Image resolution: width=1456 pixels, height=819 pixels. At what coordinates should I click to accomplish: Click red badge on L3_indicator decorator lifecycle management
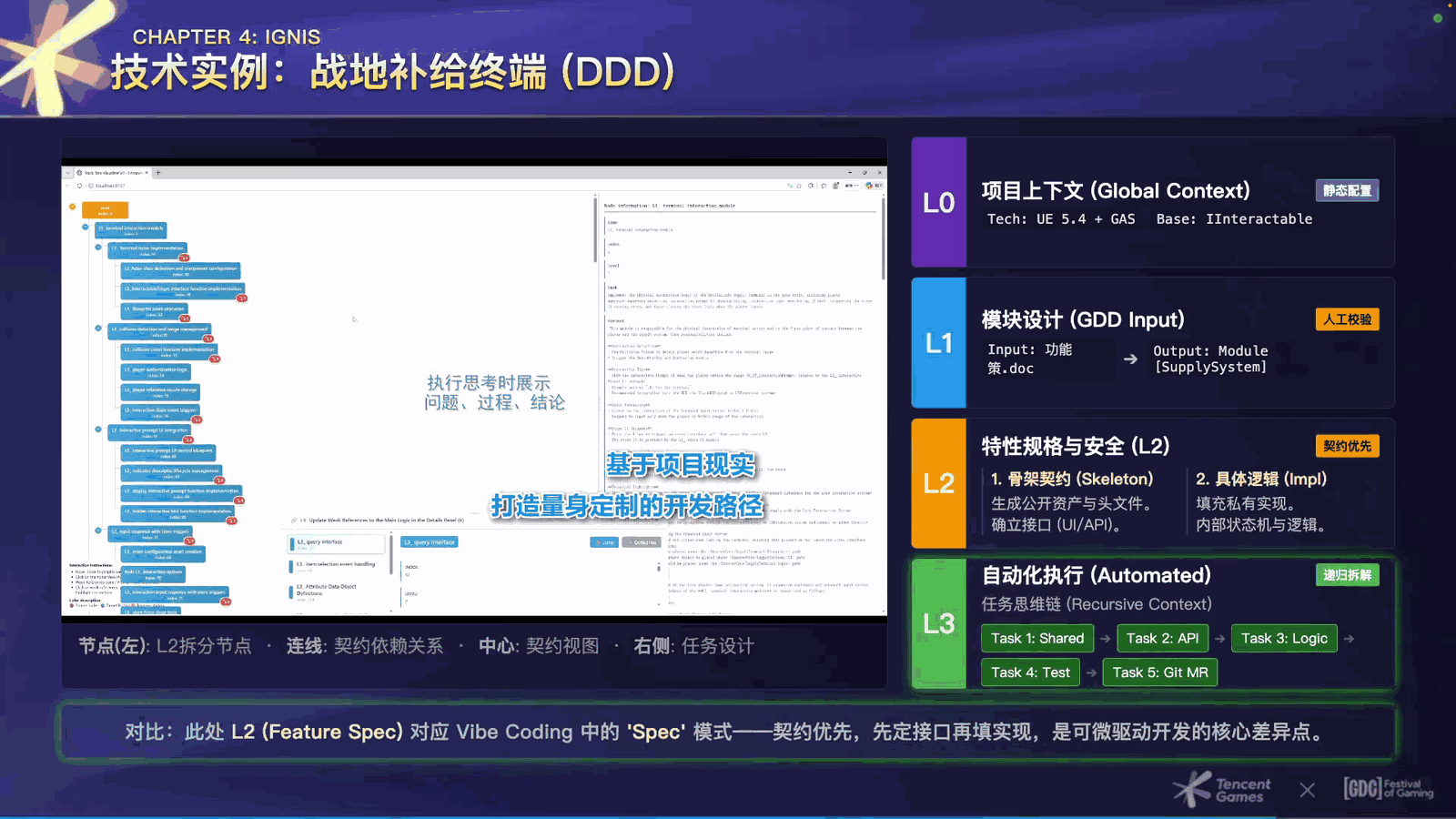[218, 480]
